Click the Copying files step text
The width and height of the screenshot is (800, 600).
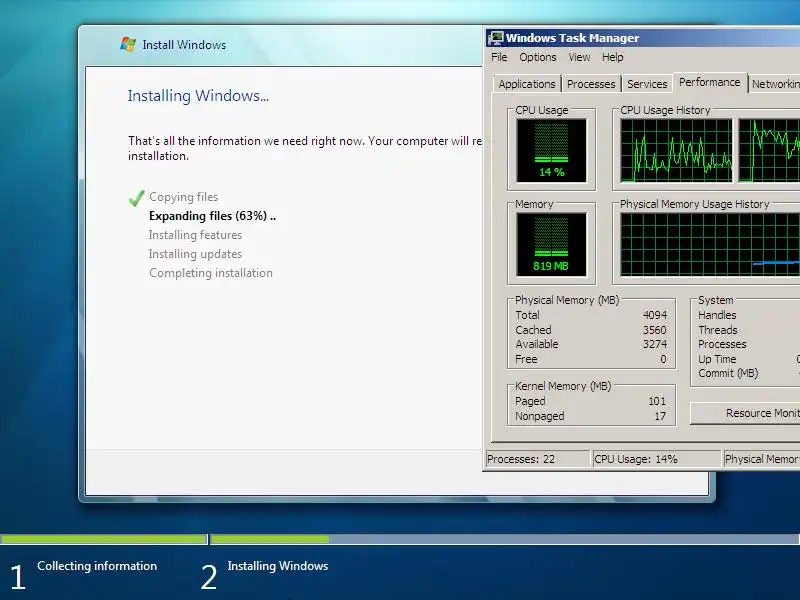tap(184, 197)
